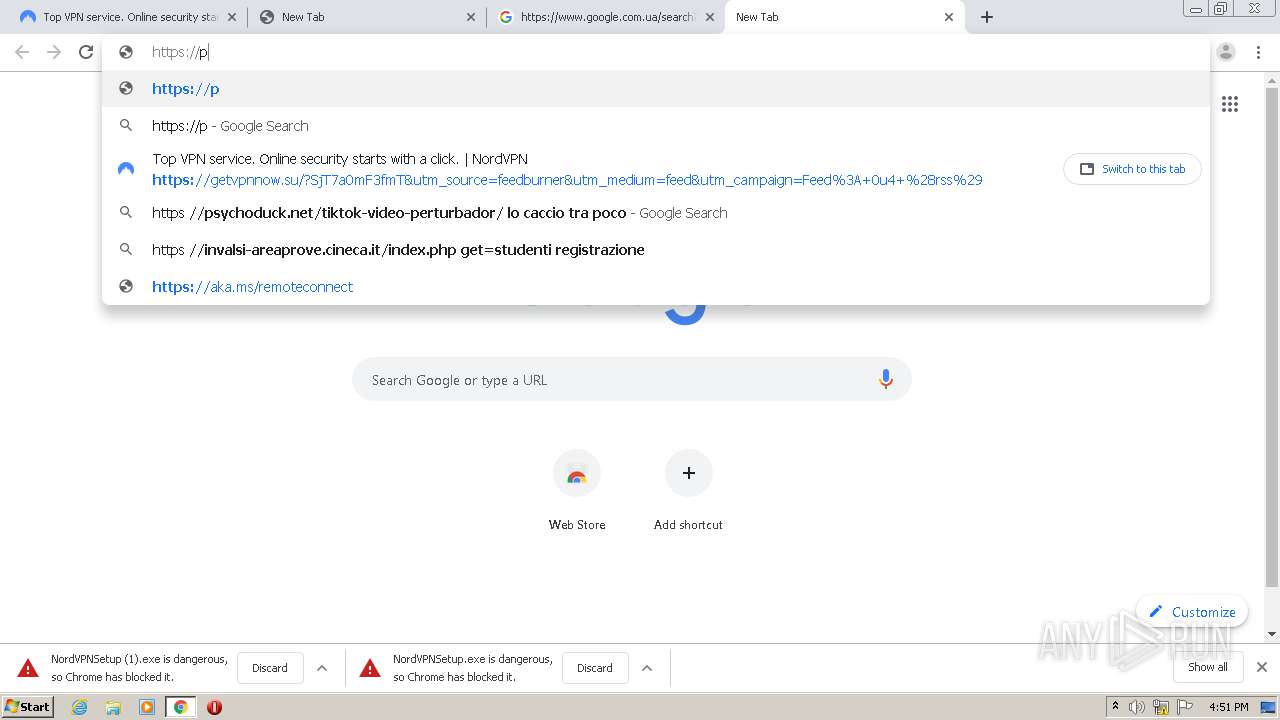The height and width of the screenshot is (720, 1280).
Task: Open File Explorer from taskbar
Action: (x=113, y=707)
